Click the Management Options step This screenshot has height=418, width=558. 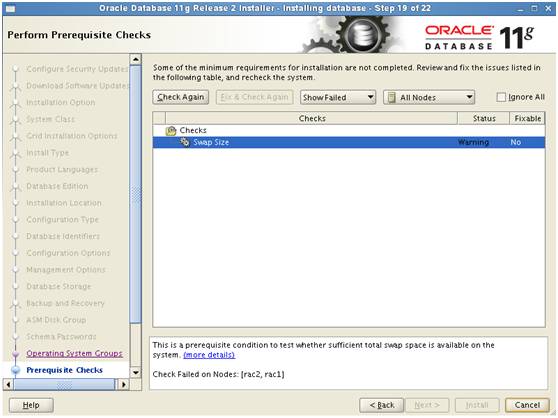click(x=66, y=270)
